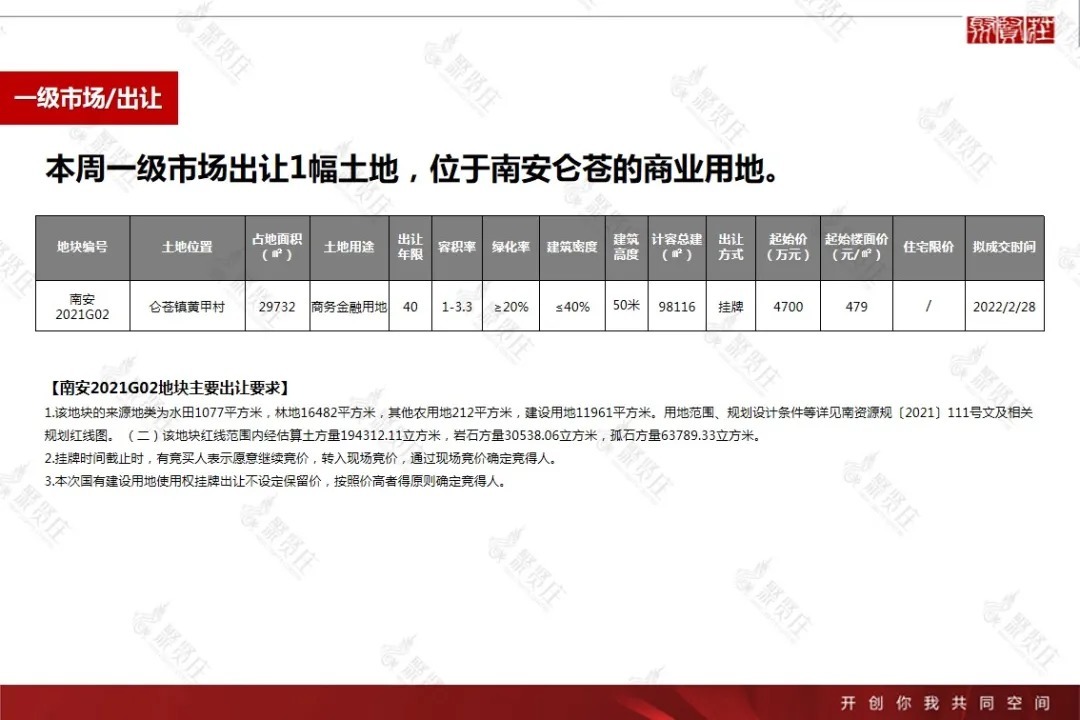The height and width of the screenshot is (720, 1080).
Task: Click the 开创你我共同空间 footer text
Action: tap(945, 702)
